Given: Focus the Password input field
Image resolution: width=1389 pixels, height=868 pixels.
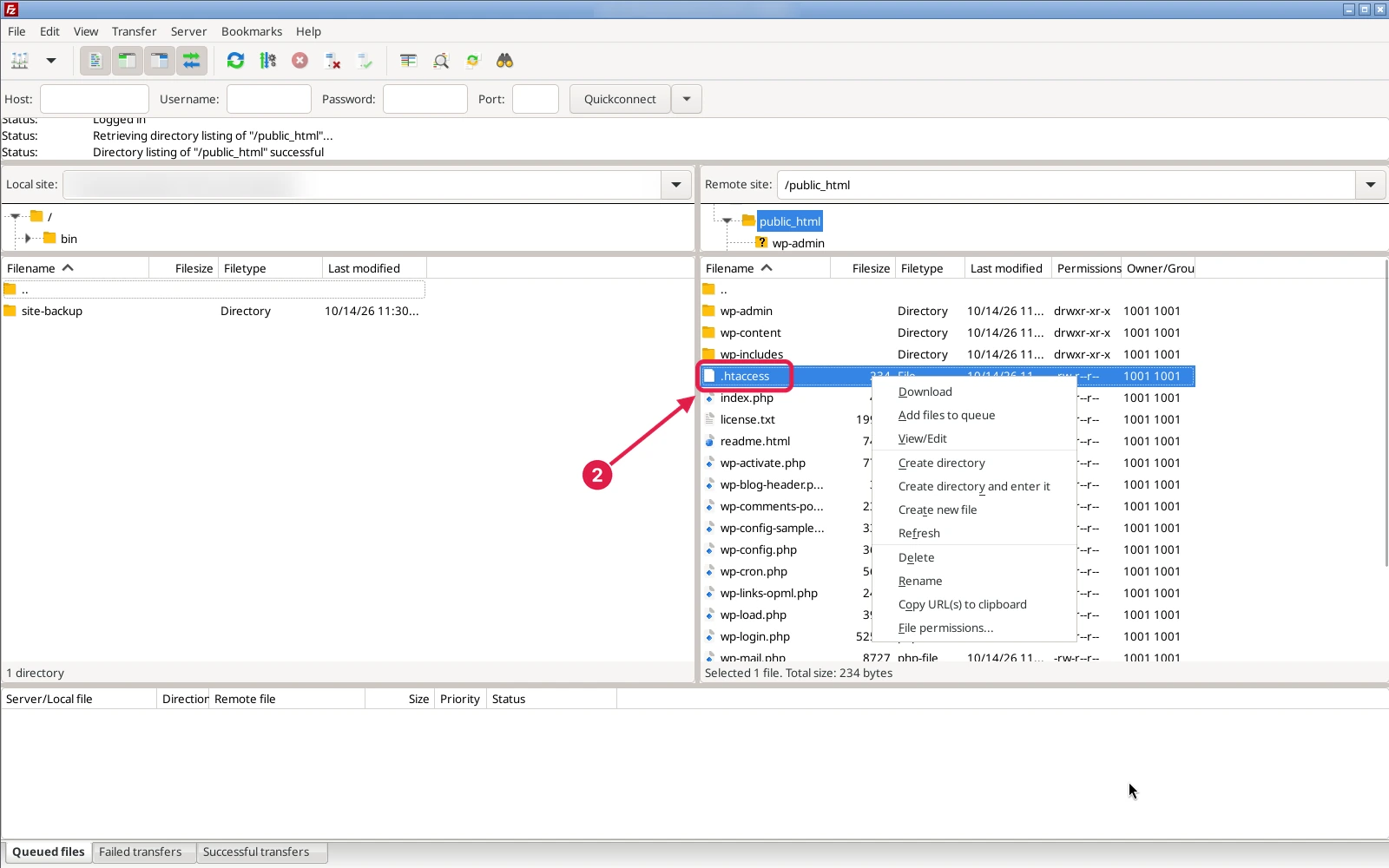Looking at the screenshot, I should [x=425, y=99].
